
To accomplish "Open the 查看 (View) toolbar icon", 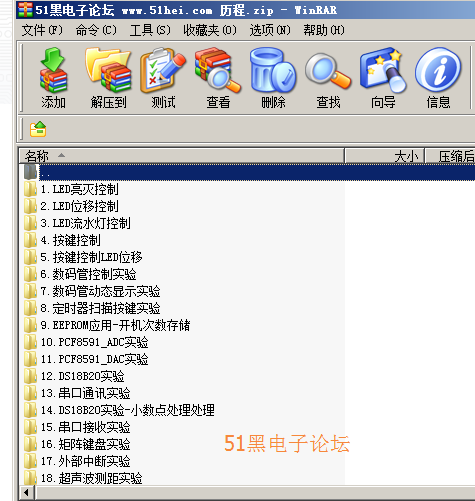I will pyautogui.click(x=218, y=78).
